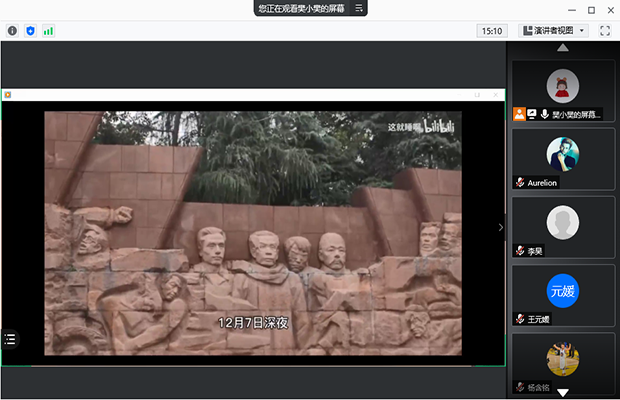Open the blue security shield icon
Image resolution: width=620 pixels, height=400 pixels.
click(30, 31)
